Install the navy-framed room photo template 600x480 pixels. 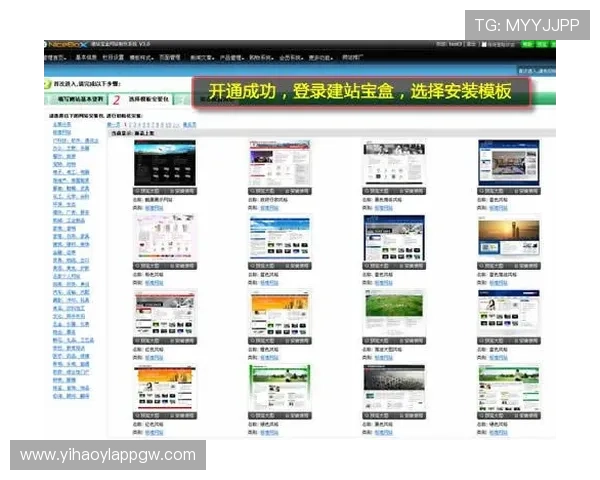point(525,191)
